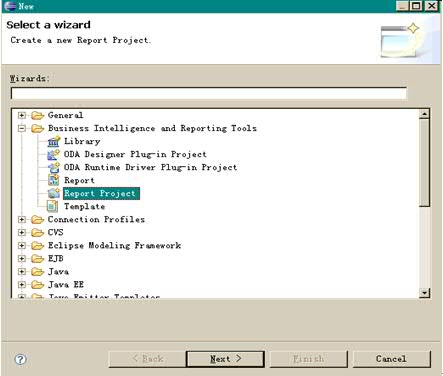The width and height of the screenshot is (443, 376).
Task: Minimize the New wizard window
Action: coord(402,6)
